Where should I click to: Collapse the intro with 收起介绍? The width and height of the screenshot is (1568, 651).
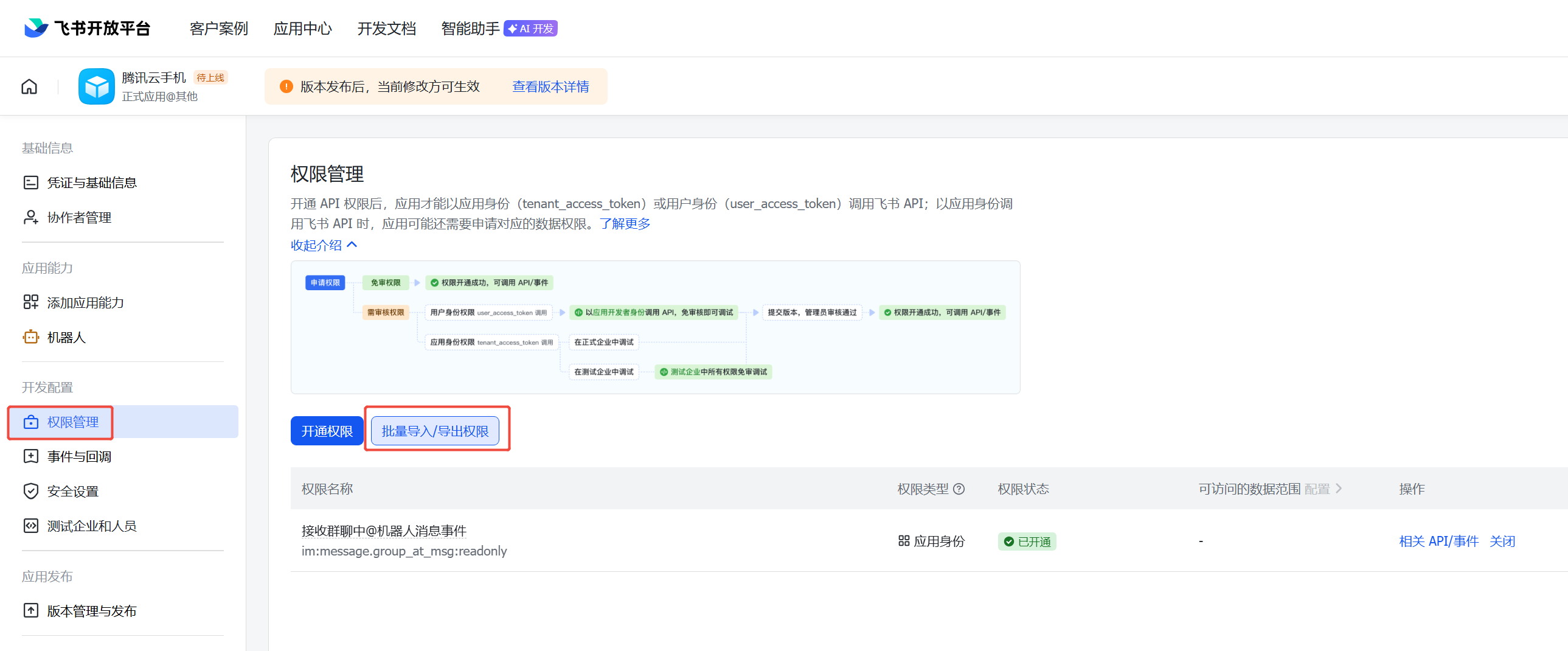tap(324, 245)
